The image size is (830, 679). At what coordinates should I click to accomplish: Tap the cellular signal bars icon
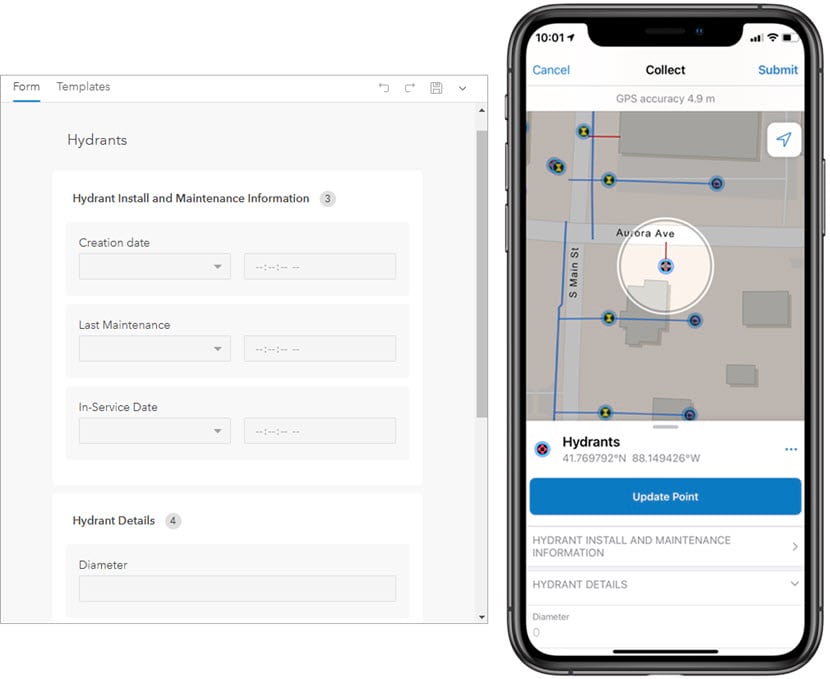click(x=757, y=38)
